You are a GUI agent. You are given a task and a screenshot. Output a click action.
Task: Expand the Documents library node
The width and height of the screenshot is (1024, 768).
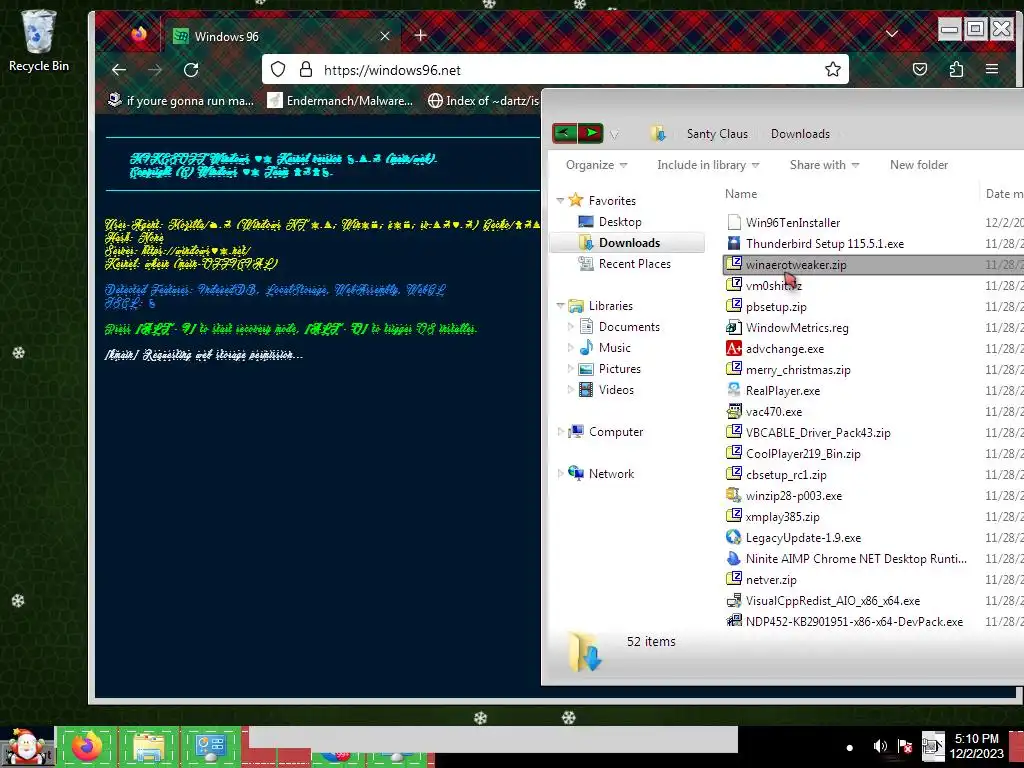point(570,327)
